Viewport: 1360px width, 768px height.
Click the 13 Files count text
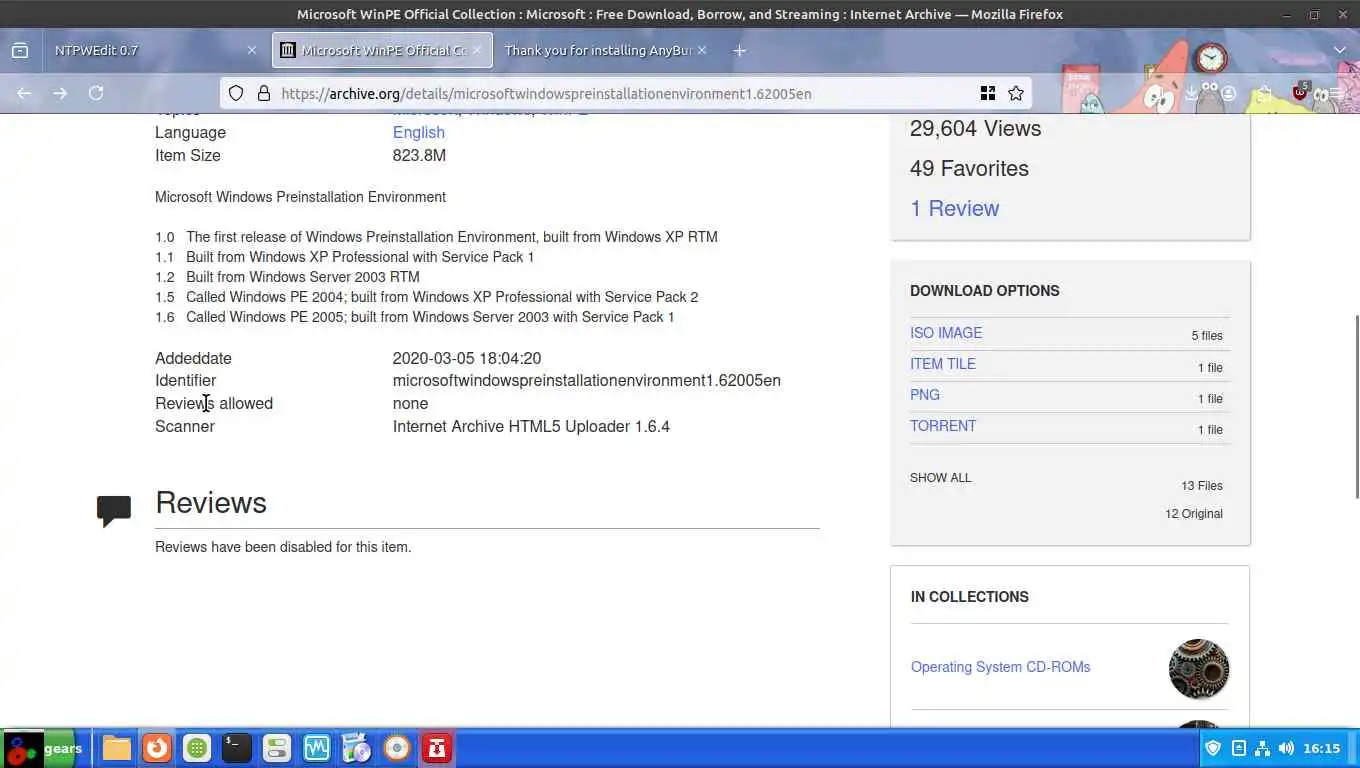coord(1202,486)
